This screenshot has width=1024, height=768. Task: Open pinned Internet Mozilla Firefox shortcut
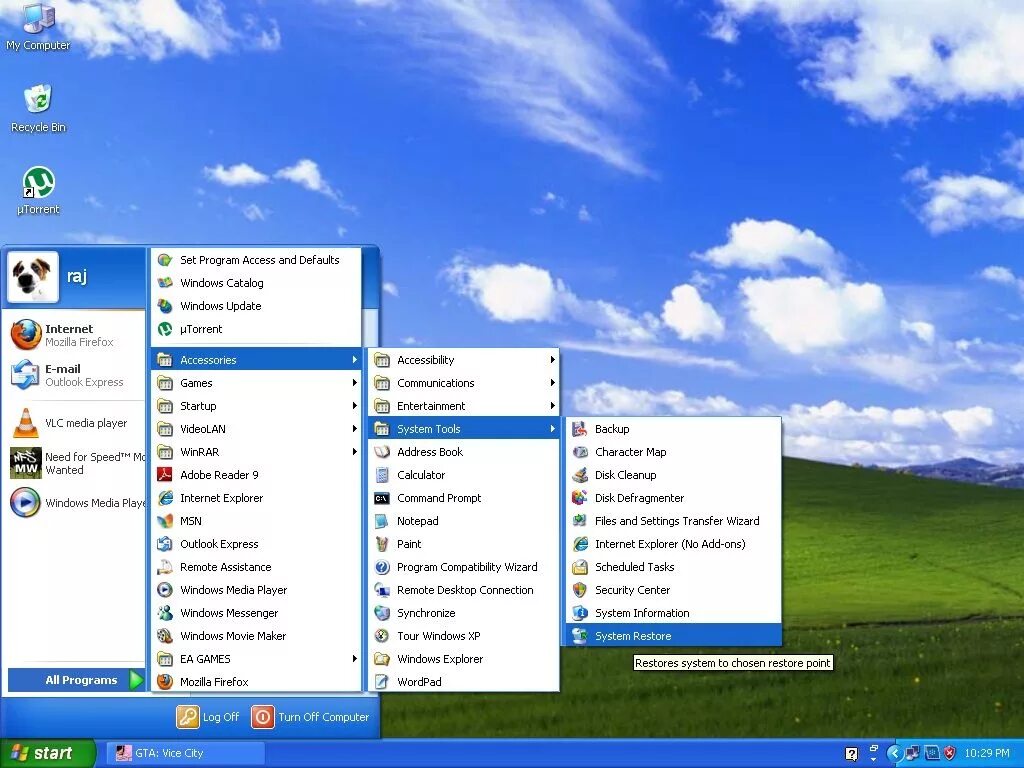[76, 335]
